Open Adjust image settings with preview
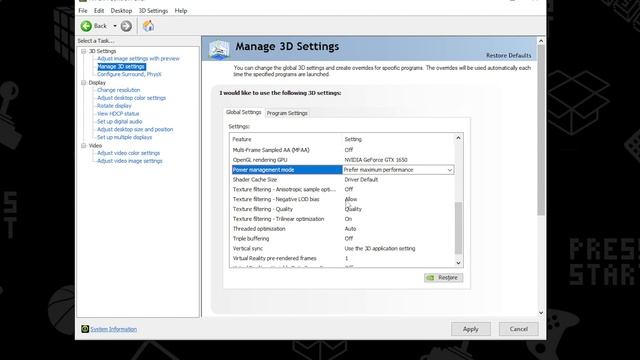This screenshot has width=640, height=360. 138,59
